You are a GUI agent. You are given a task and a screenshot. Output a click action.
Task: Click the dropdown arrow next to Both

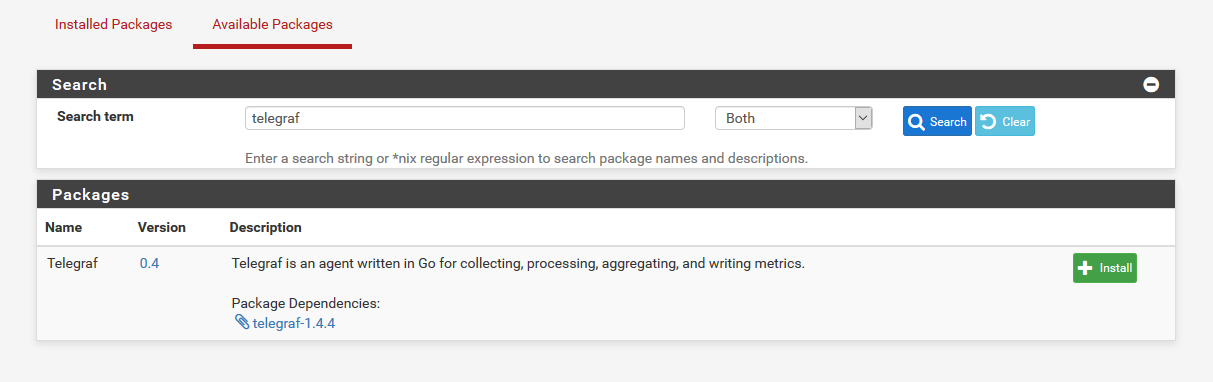(863, 118)
